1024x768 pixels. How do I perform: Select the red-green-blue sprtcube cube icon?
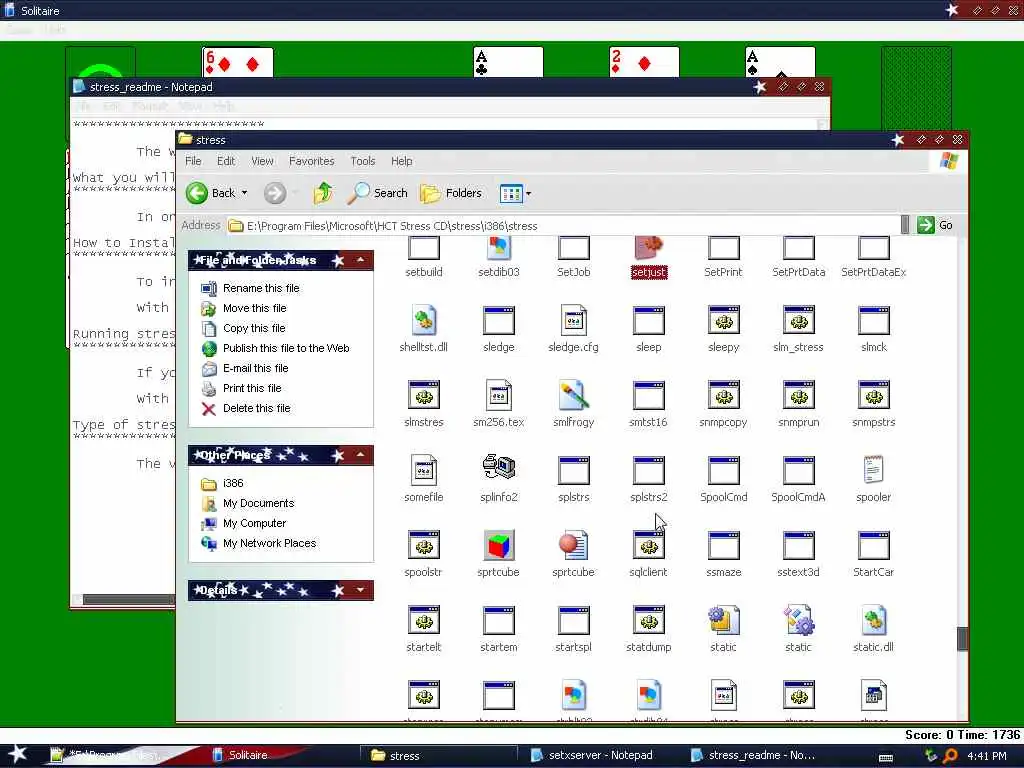click(499, 545)
